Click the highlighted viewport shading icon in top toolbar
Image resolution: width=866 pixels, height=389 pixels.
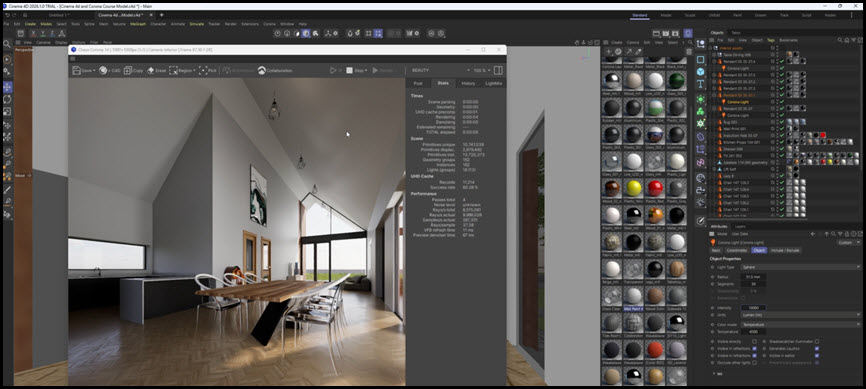pos(306,33)
